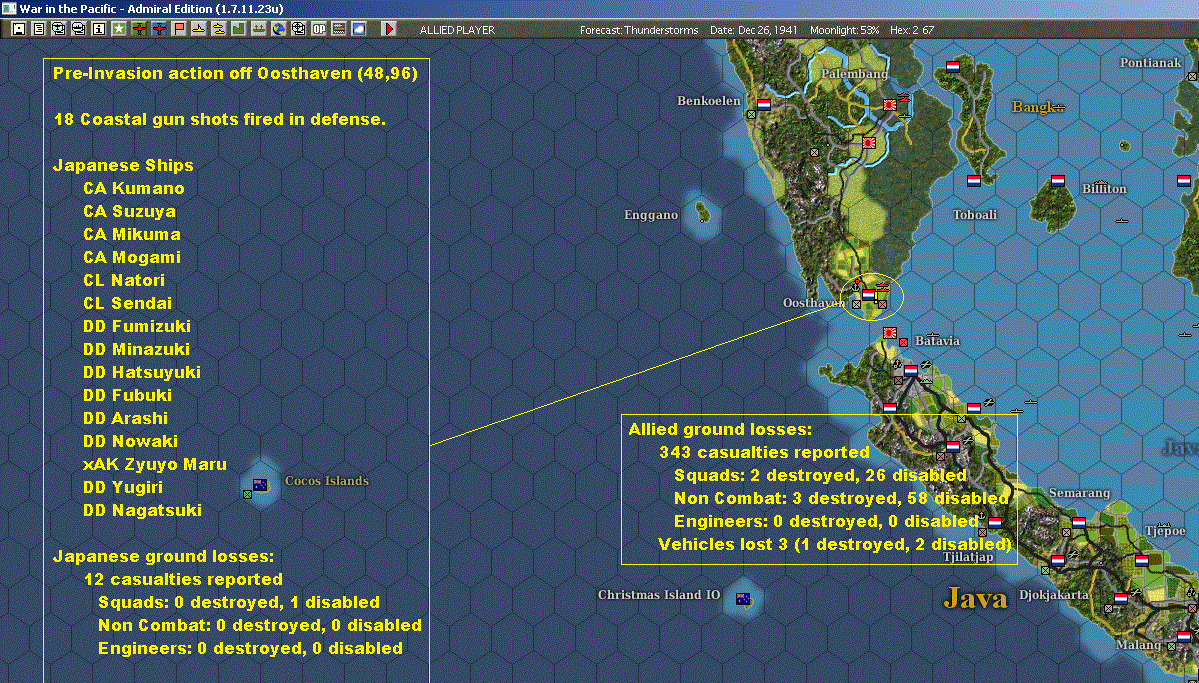Click ship icon next to Bangka label

[x=1058, y=109]
